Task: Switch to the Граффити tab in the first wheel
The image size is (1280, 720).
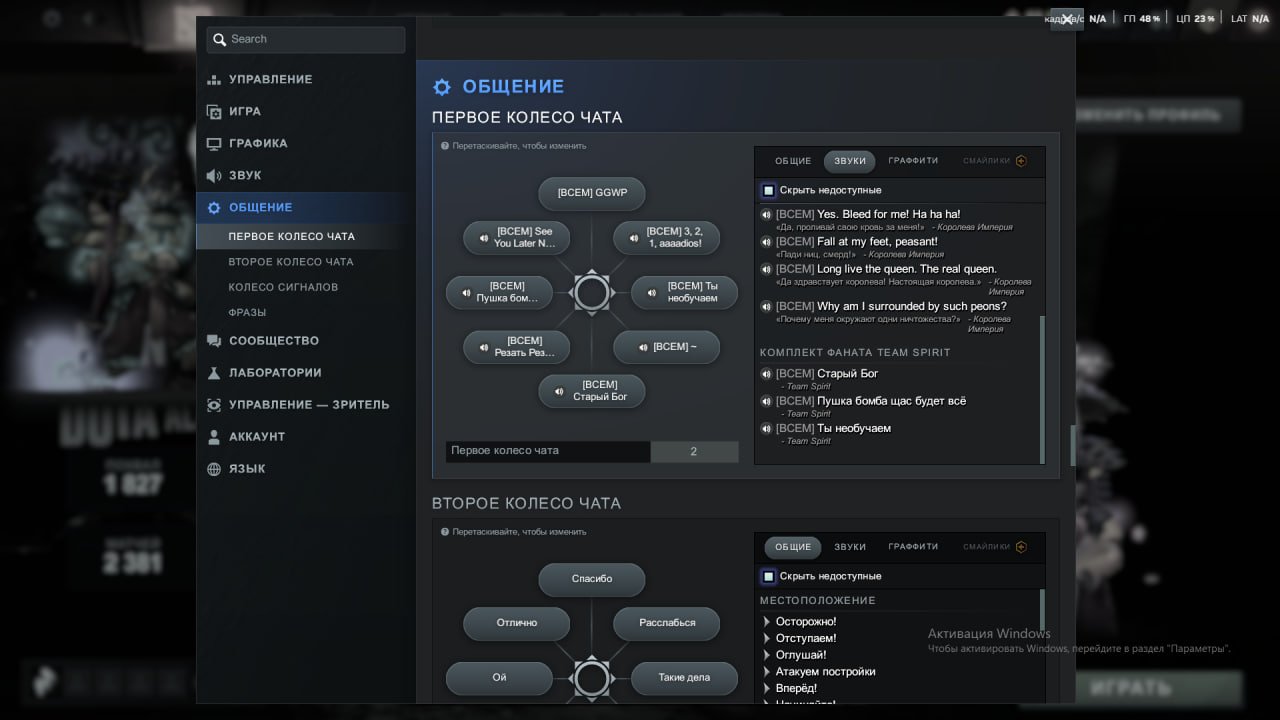Action: click(913, 161)
